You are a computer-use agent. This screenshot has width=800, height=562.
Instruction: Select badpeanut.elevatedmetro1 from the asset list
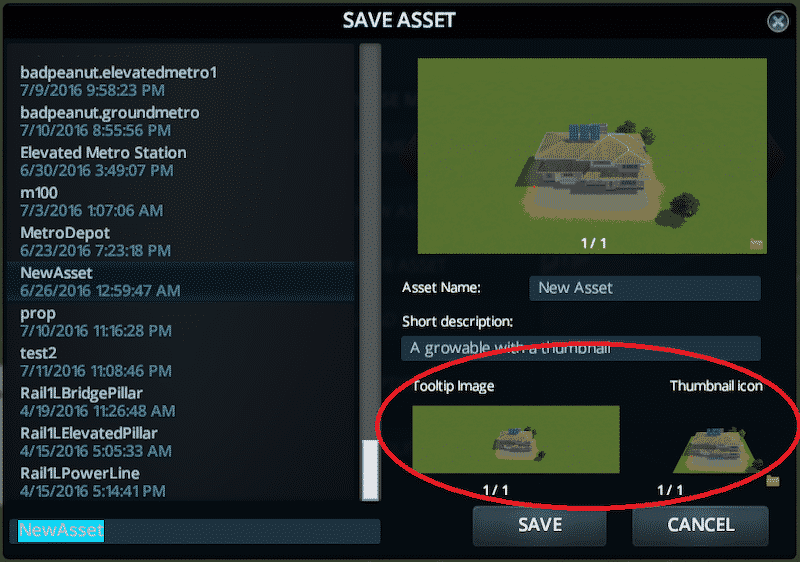point(181,81)
